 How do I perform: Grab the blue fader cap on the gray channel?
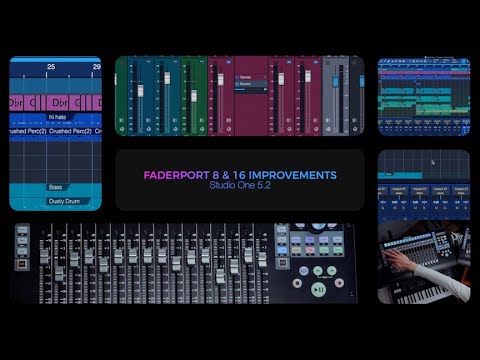[335, 81]
